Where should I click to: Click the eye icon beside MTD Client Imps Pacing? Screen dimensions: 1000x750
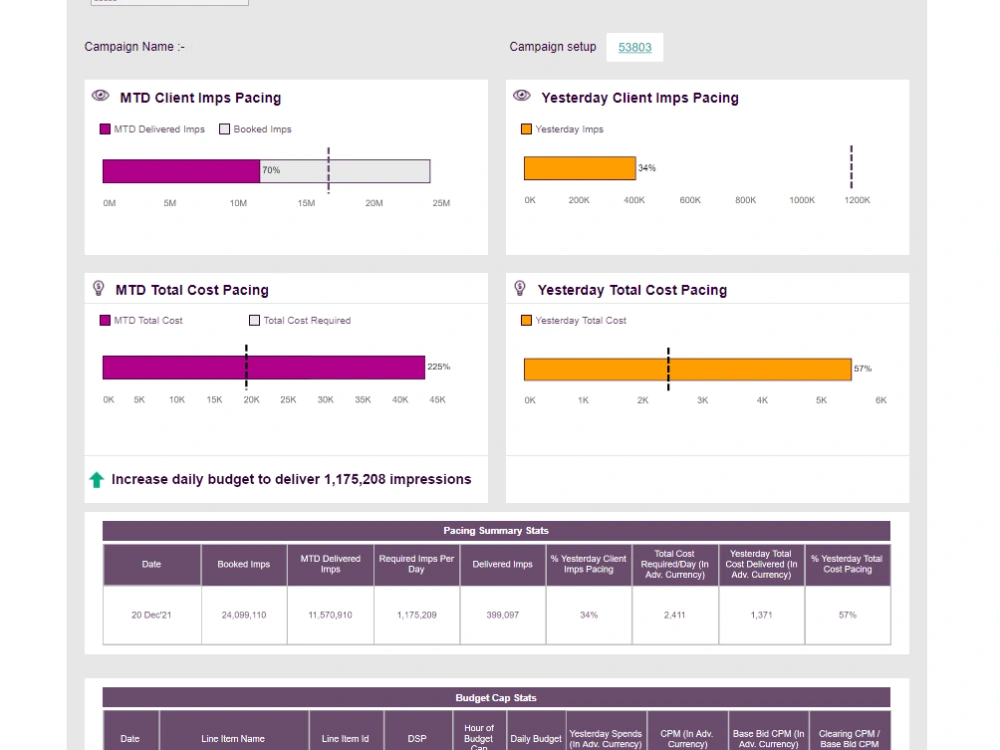100,95
